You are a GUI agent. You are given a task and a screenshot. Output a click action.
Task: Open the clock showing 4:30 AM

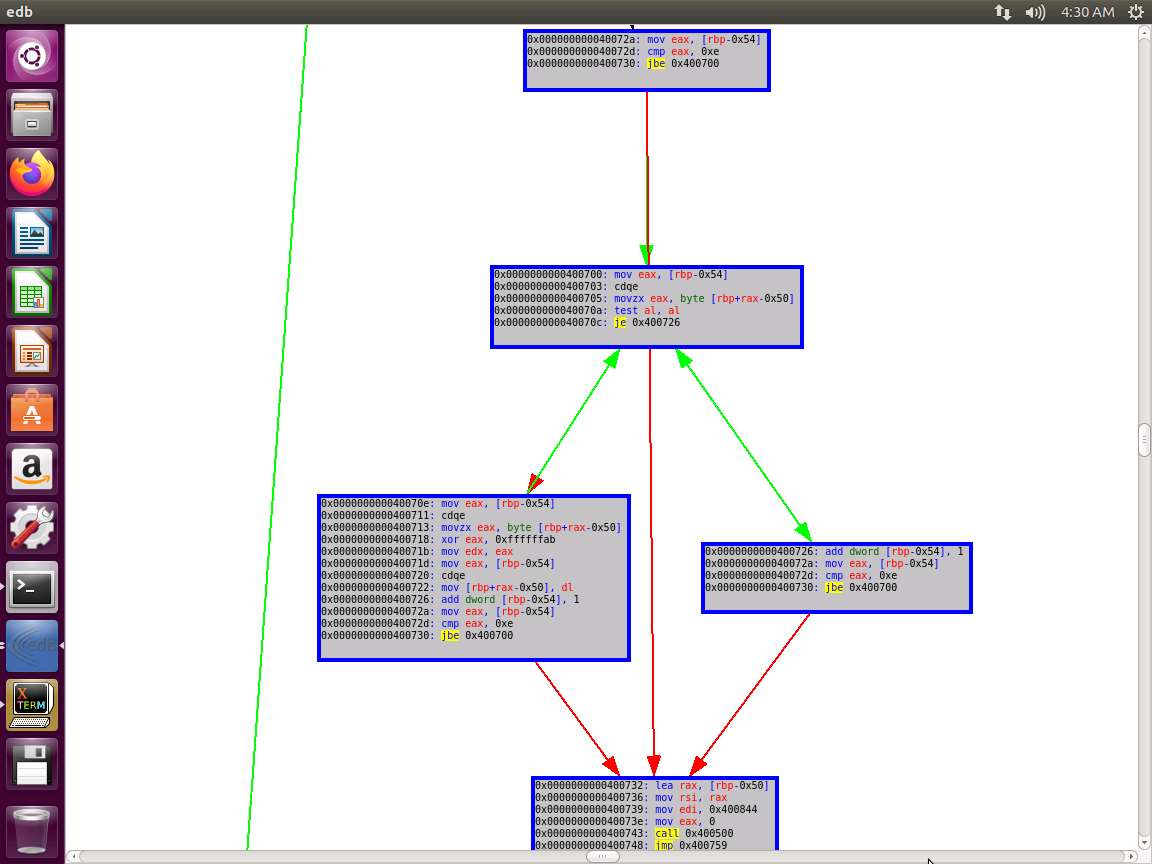(x=1087, y=12)
